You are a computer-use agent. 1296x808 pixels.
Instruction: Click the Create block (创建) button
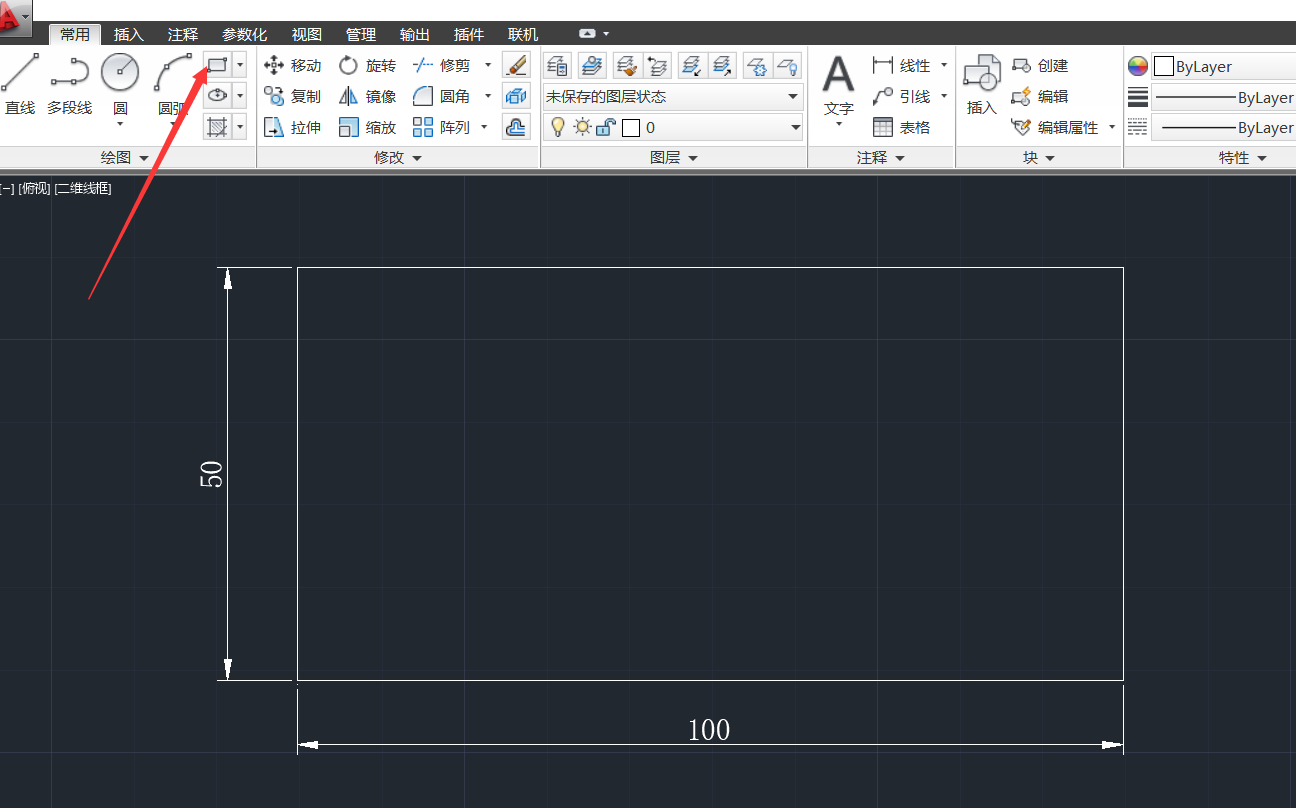pyautogui.click(x=1040, y=66)
